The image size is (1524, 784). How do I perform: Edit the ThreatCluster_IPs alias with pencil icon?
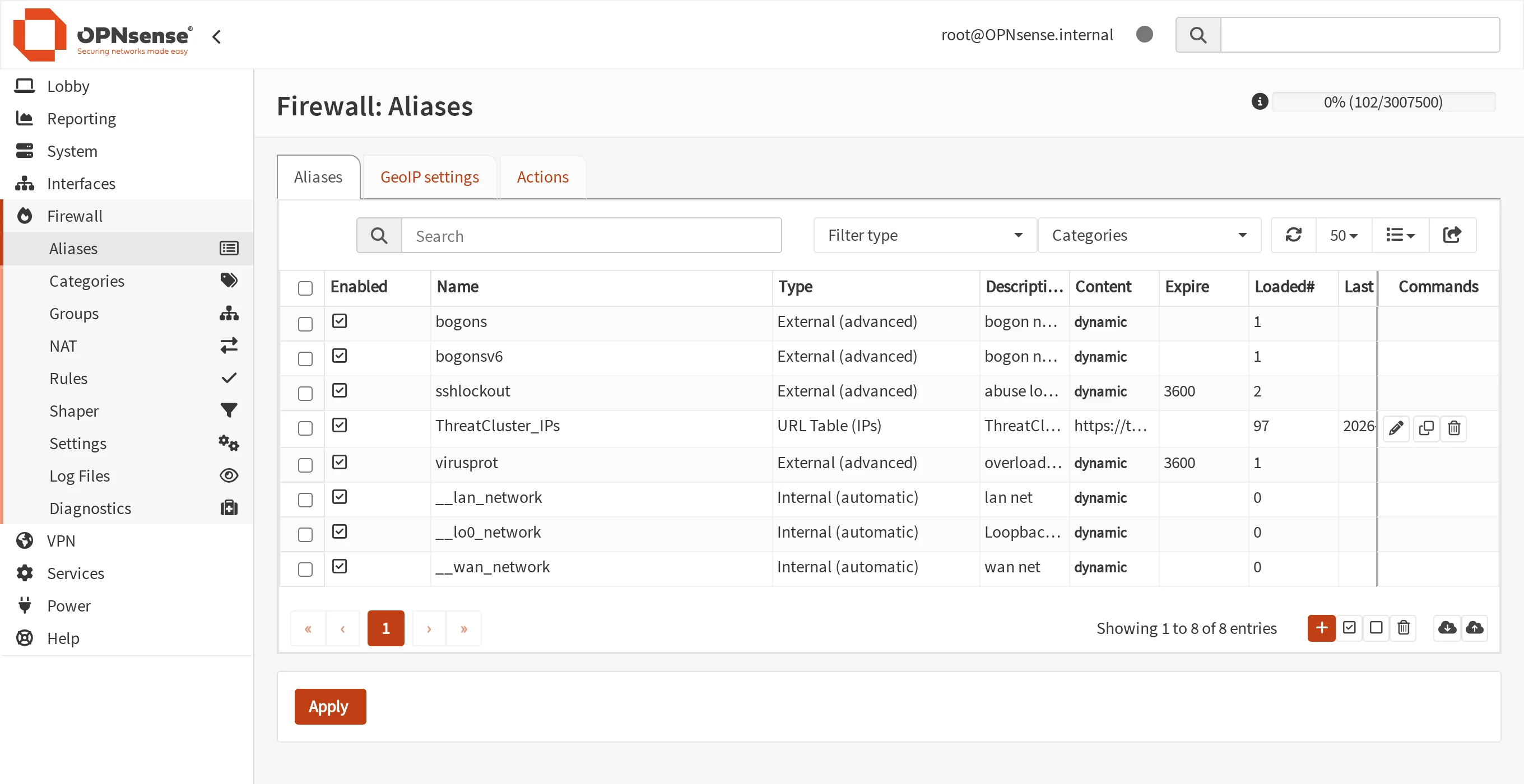[x=1396, y=427]
